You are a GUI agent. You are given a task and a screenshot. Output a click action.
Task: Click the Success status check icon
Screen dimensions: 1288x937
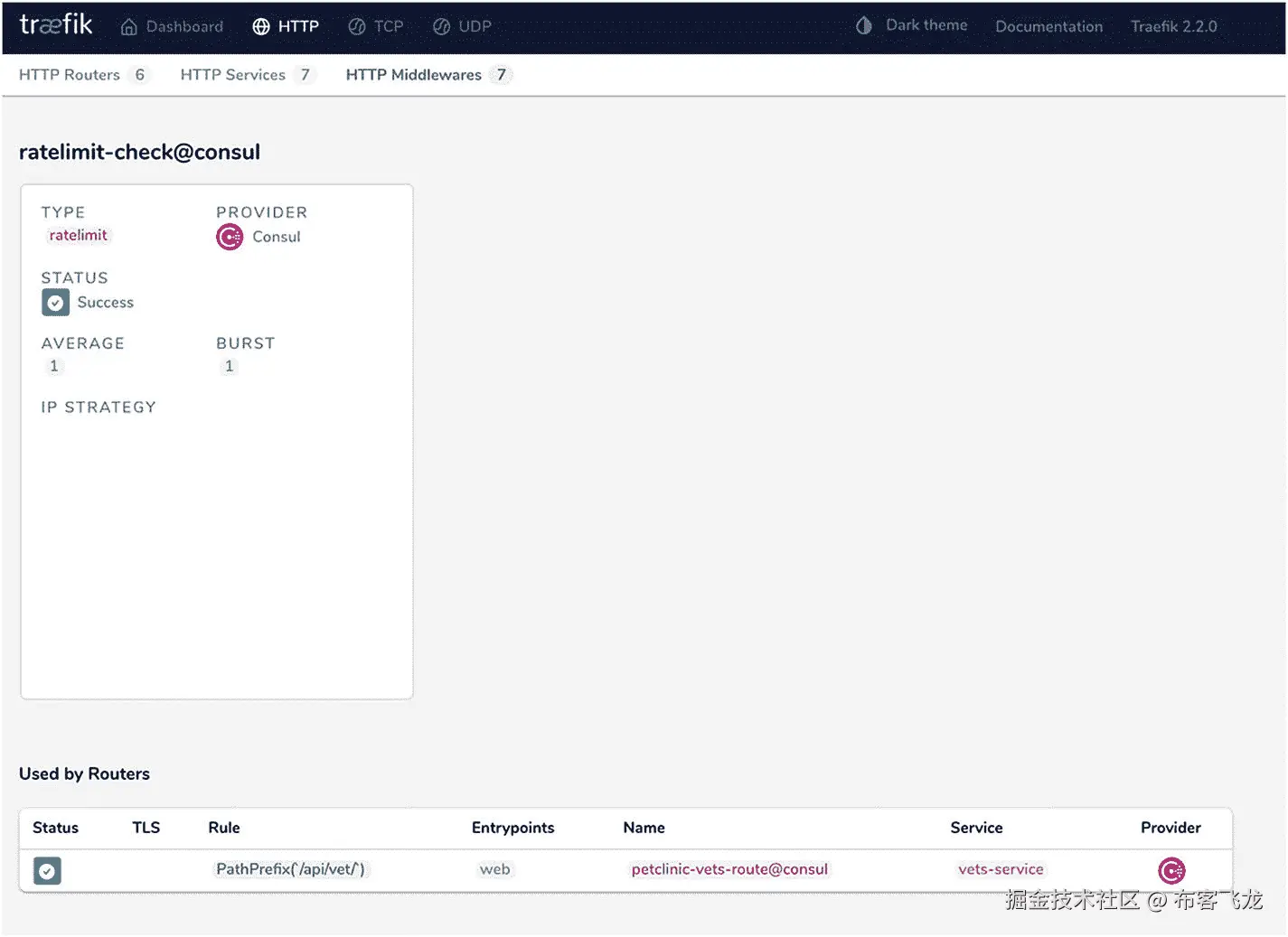tap(55, 303)
